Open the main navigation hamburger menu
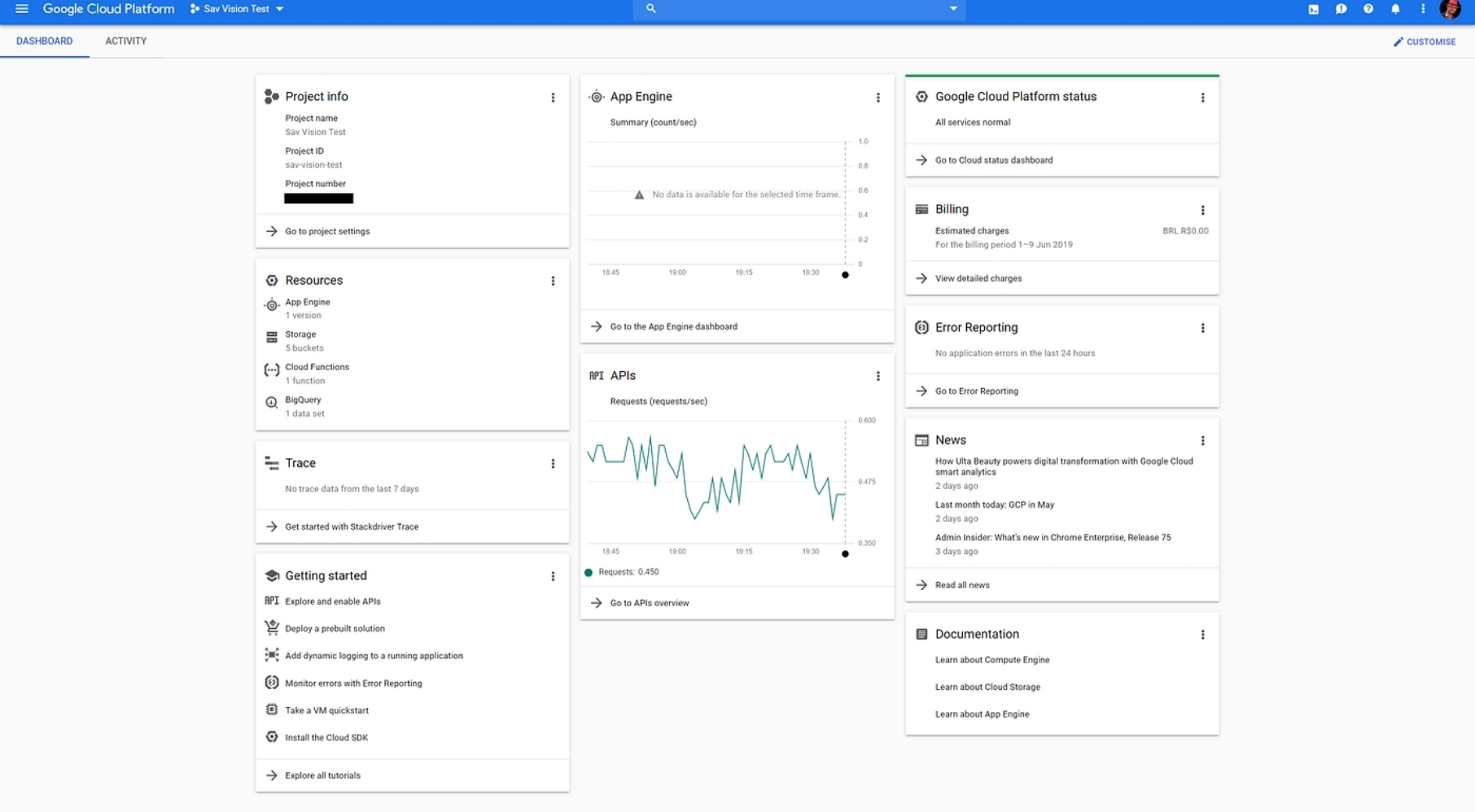 (x=22, y=9)
